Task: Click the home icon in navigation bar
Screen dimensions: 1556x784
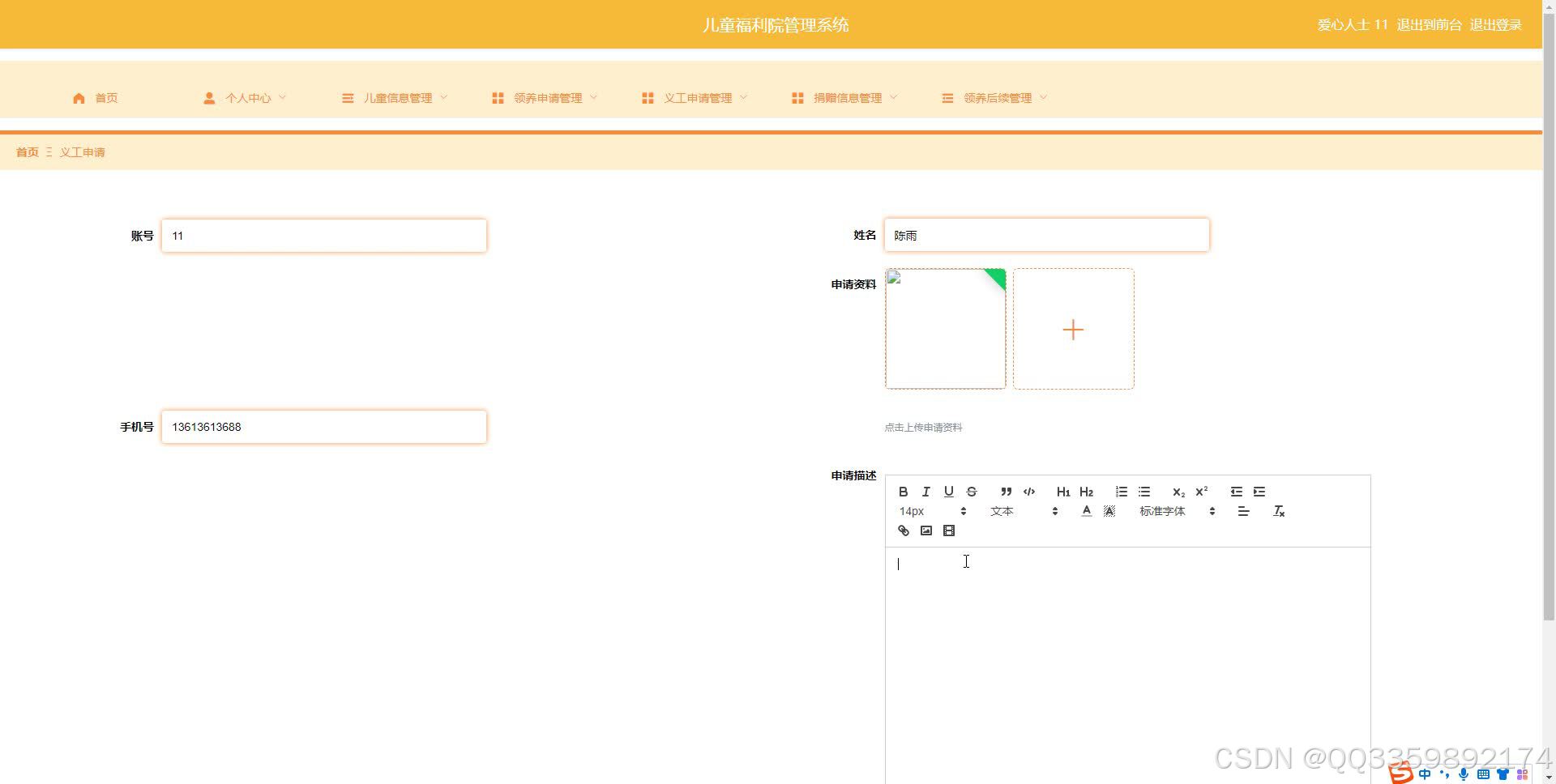Action: click(x=79, y=98)
